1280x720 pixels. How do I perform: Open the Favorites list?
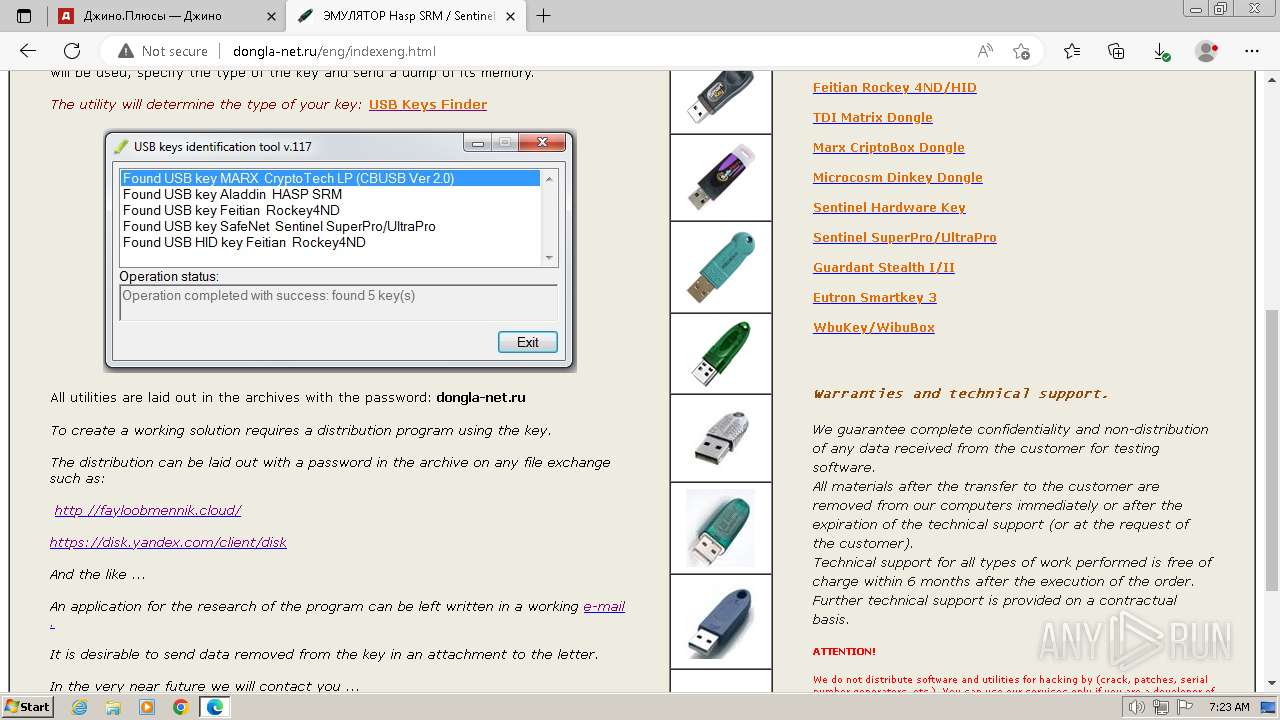click(1072, 51)
